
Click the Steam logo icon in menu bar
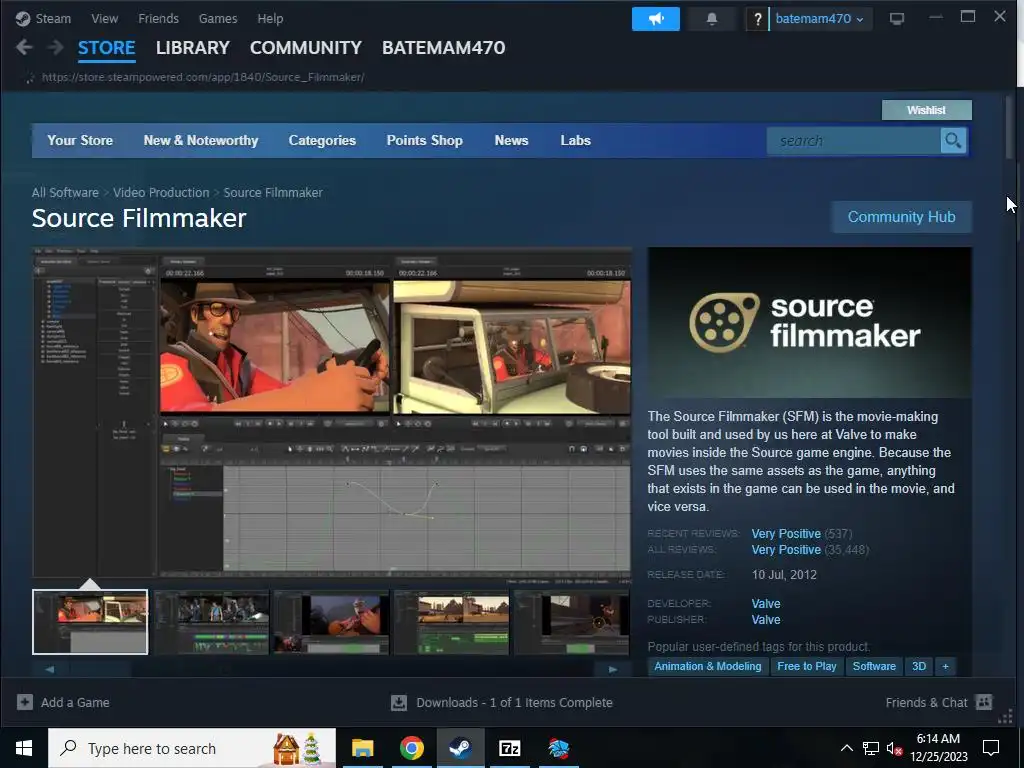[x=23, y=18]
